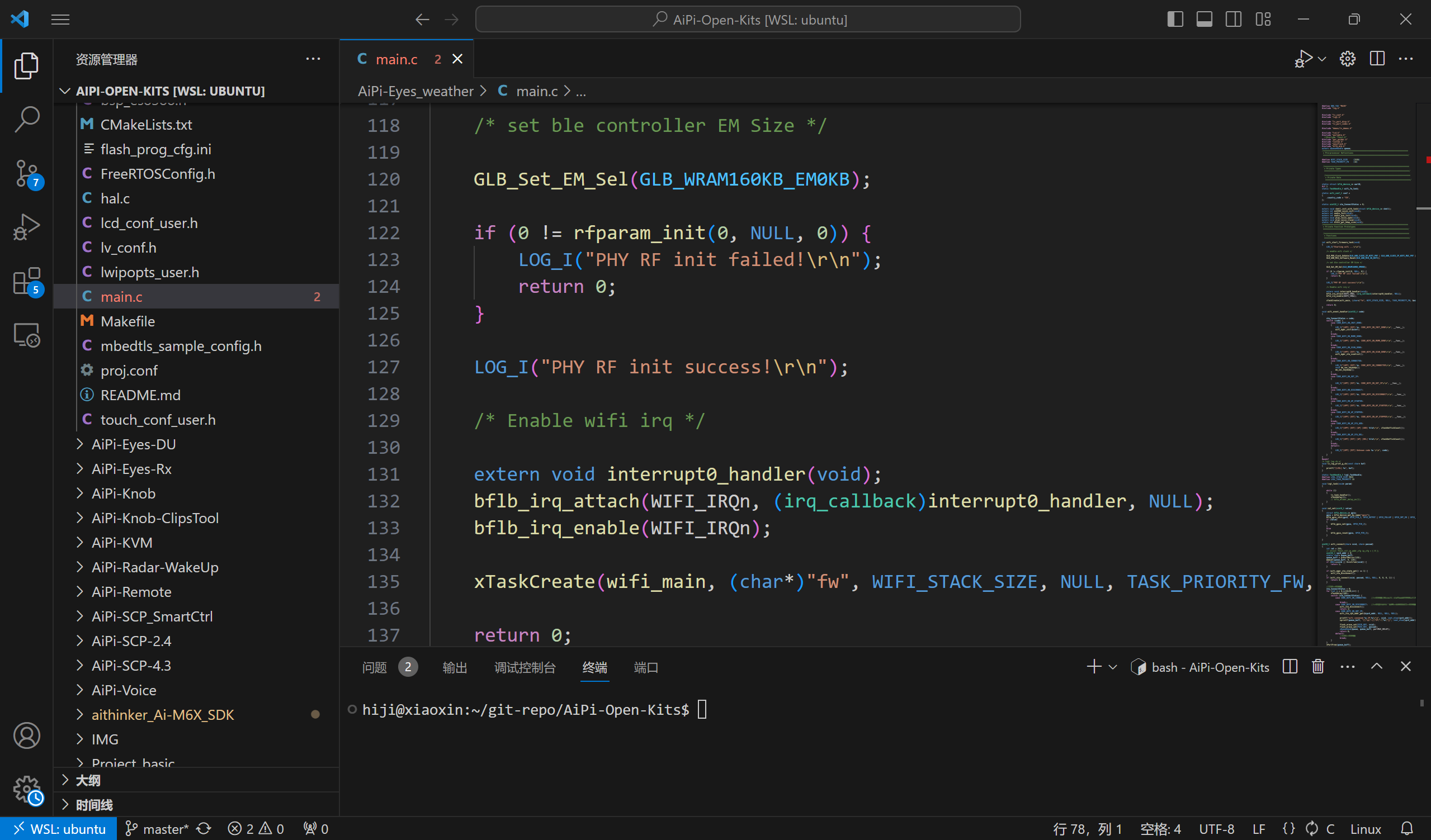The image size is (1431, 840).
Task: Open Explorer views and more actions menu
Action: point(313,59)
